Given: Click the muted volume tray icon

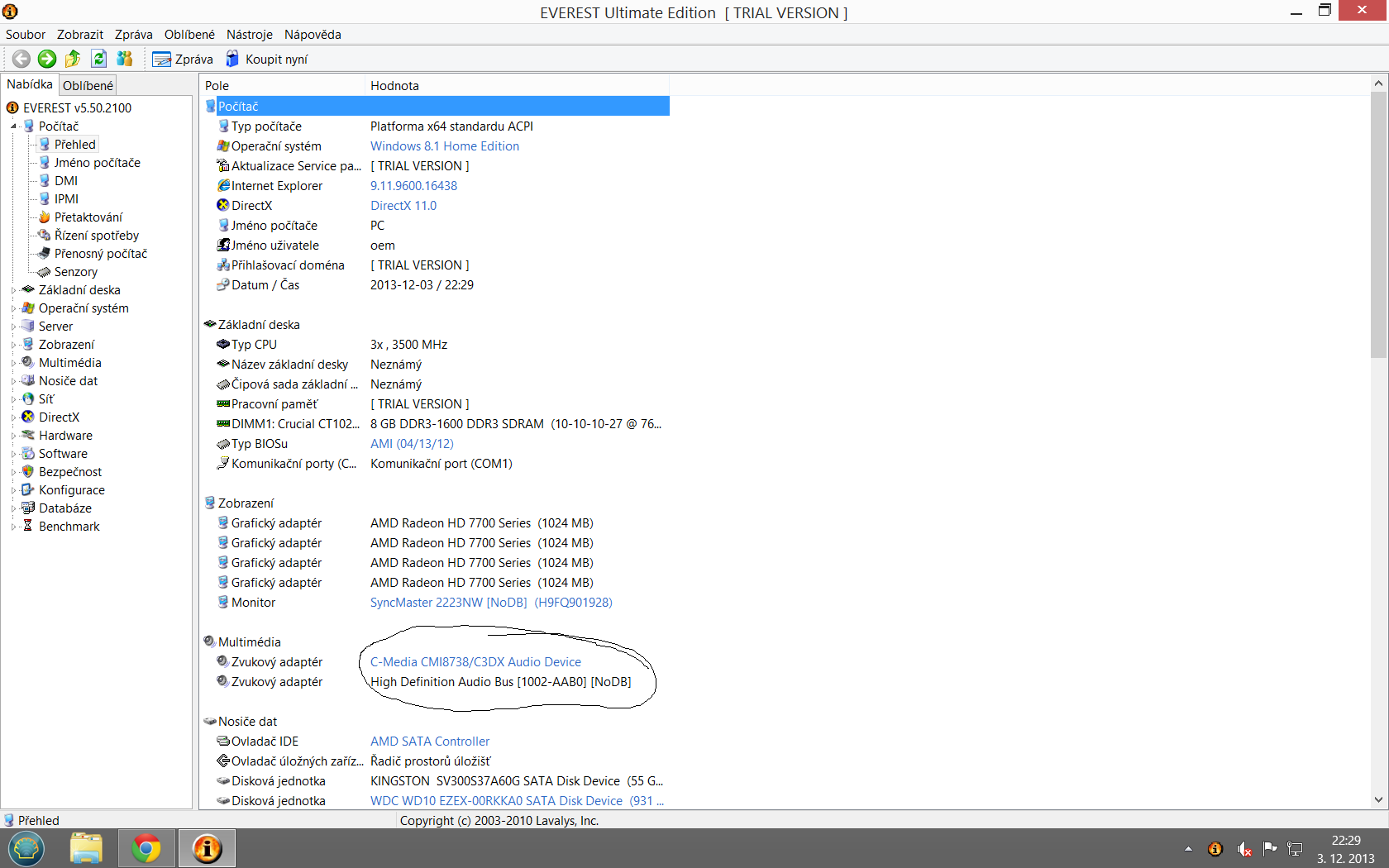Looking at the screenshot, I should click(x=1243, y=849).
